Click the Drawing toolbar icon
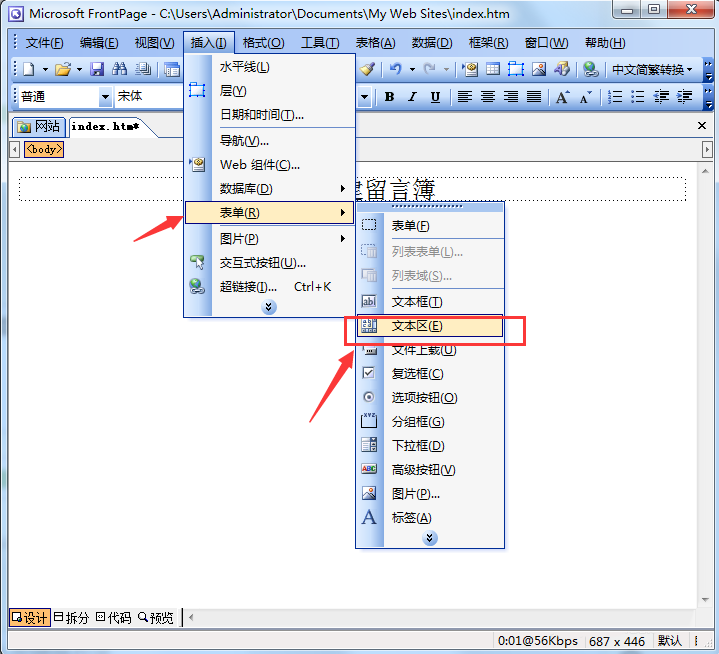This screenshot has width=719, height=654. click(x=562, y=69)
